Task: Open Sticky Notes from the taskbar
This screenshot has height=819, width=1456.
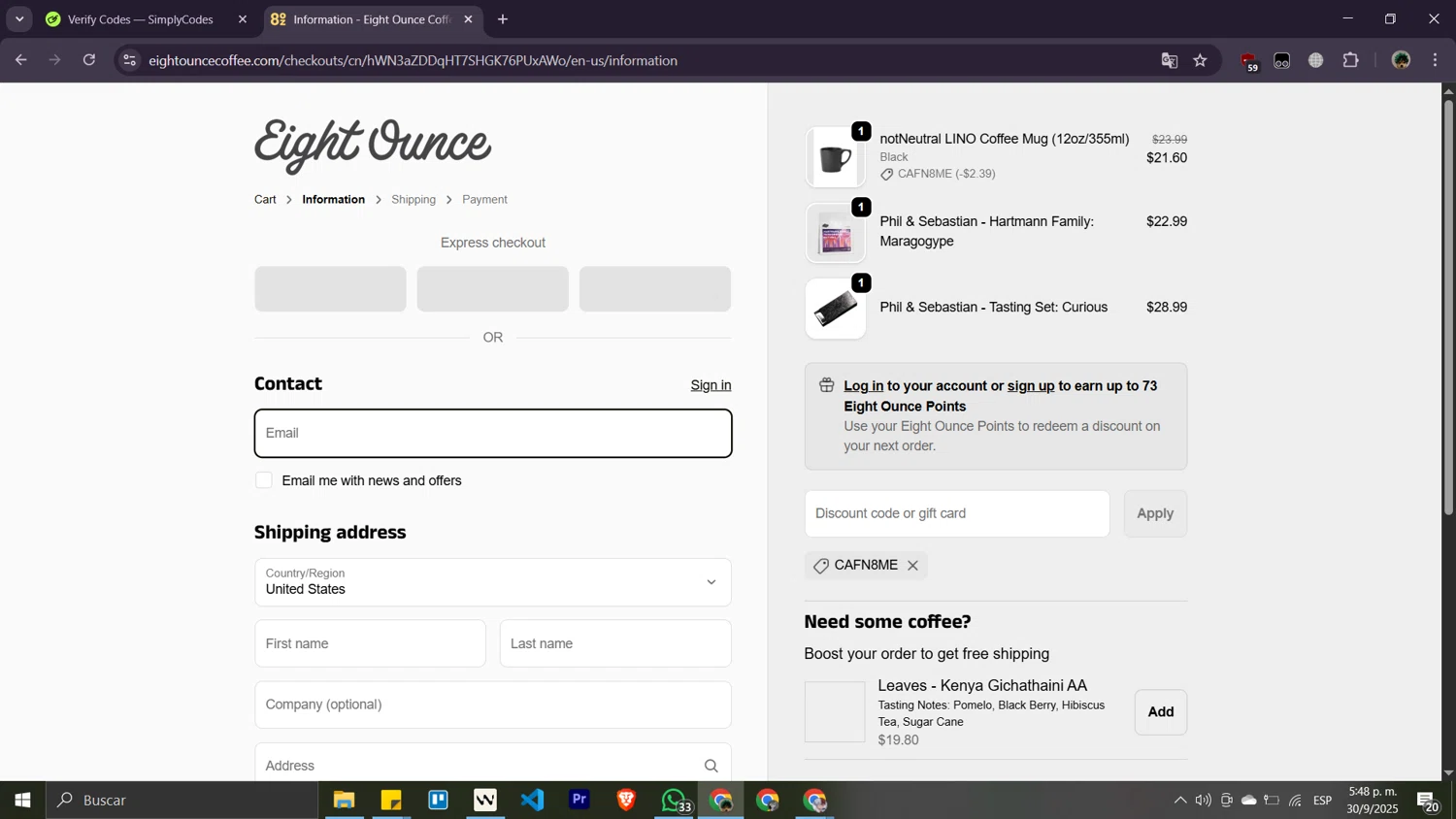Action: [x=391, y=800]
